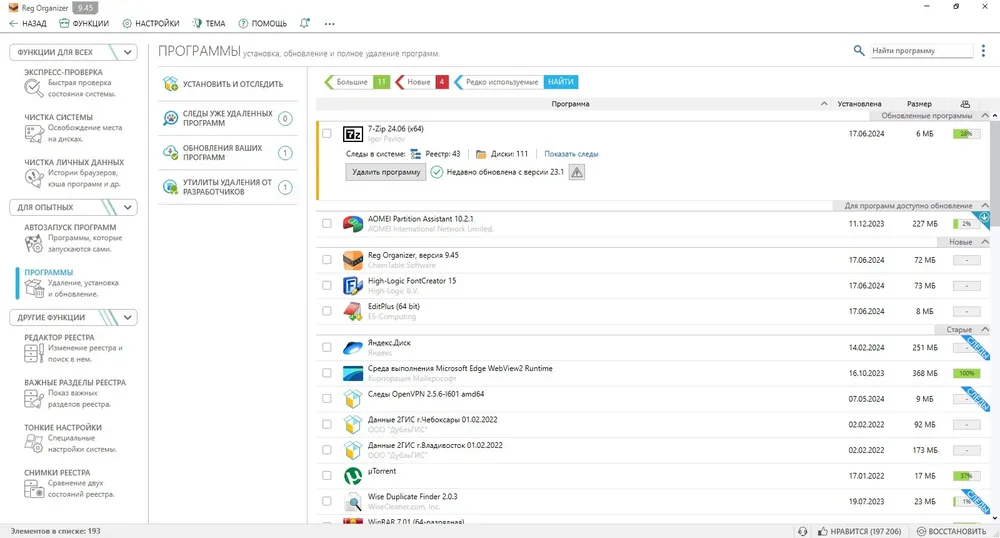Image resolution: width=1000 pixels, height=538 pixels.
Task: Click the EditPlus program icon
Action: 353,311
